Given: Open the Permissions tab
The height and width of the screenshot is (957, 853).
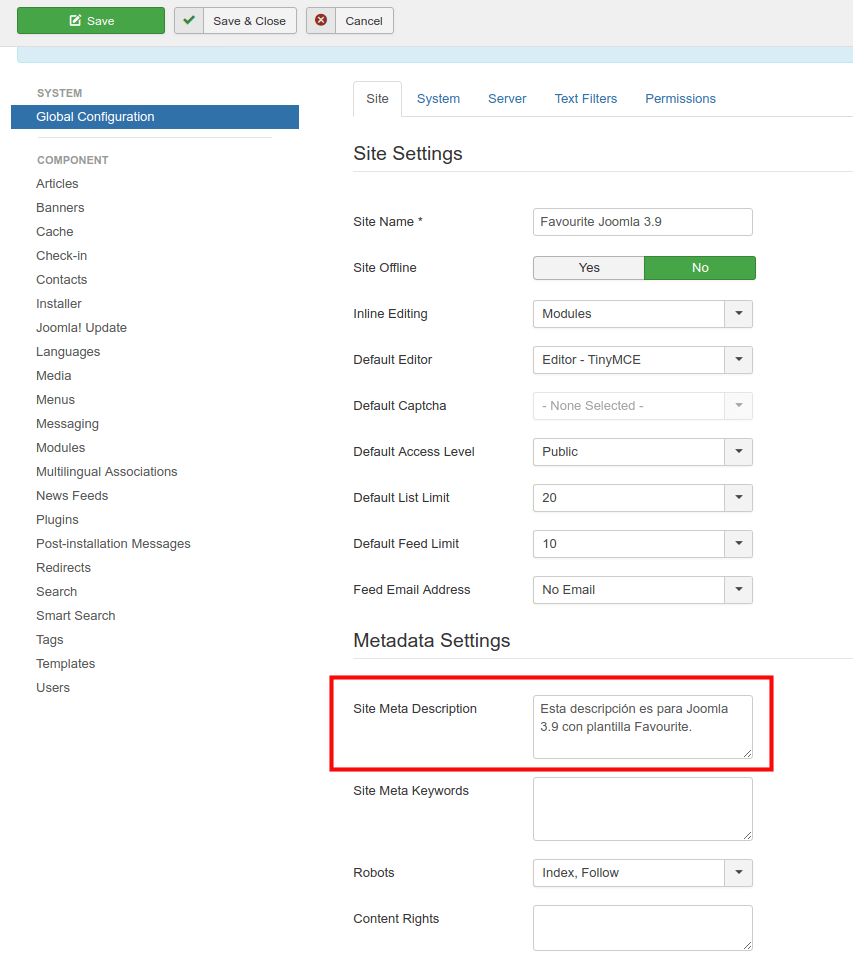Looking at the screenshot, I should pyautogui.click(x=680, y=99).
